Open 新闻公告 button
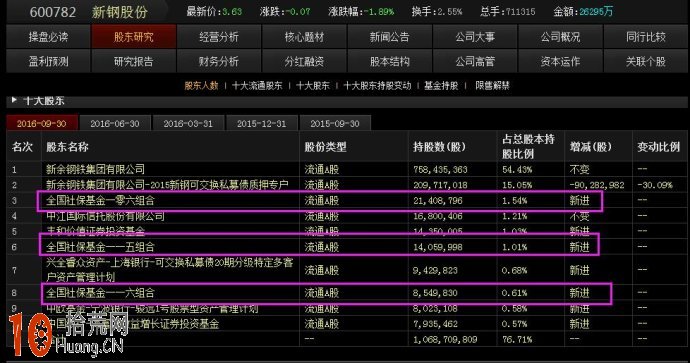The image size is (690, 363). 389,37
